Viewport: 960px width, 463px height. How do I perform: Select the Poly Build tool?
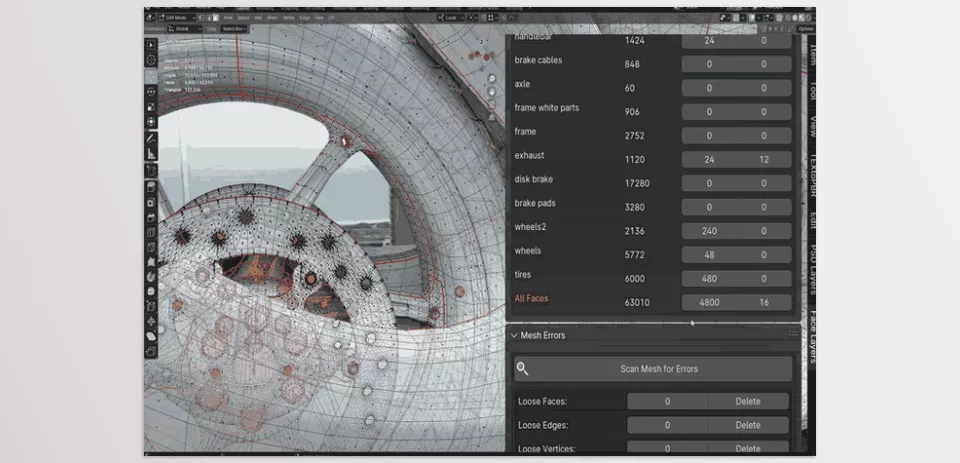coord(151,262)
